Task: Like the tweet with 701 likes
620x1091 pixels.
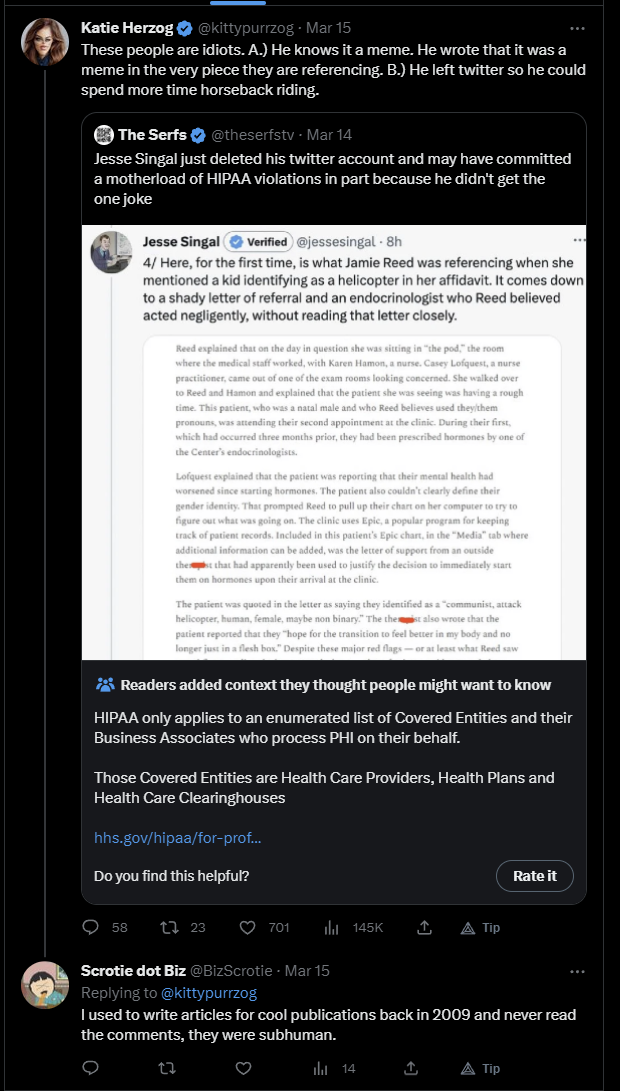Action: (x=247, y=927)
